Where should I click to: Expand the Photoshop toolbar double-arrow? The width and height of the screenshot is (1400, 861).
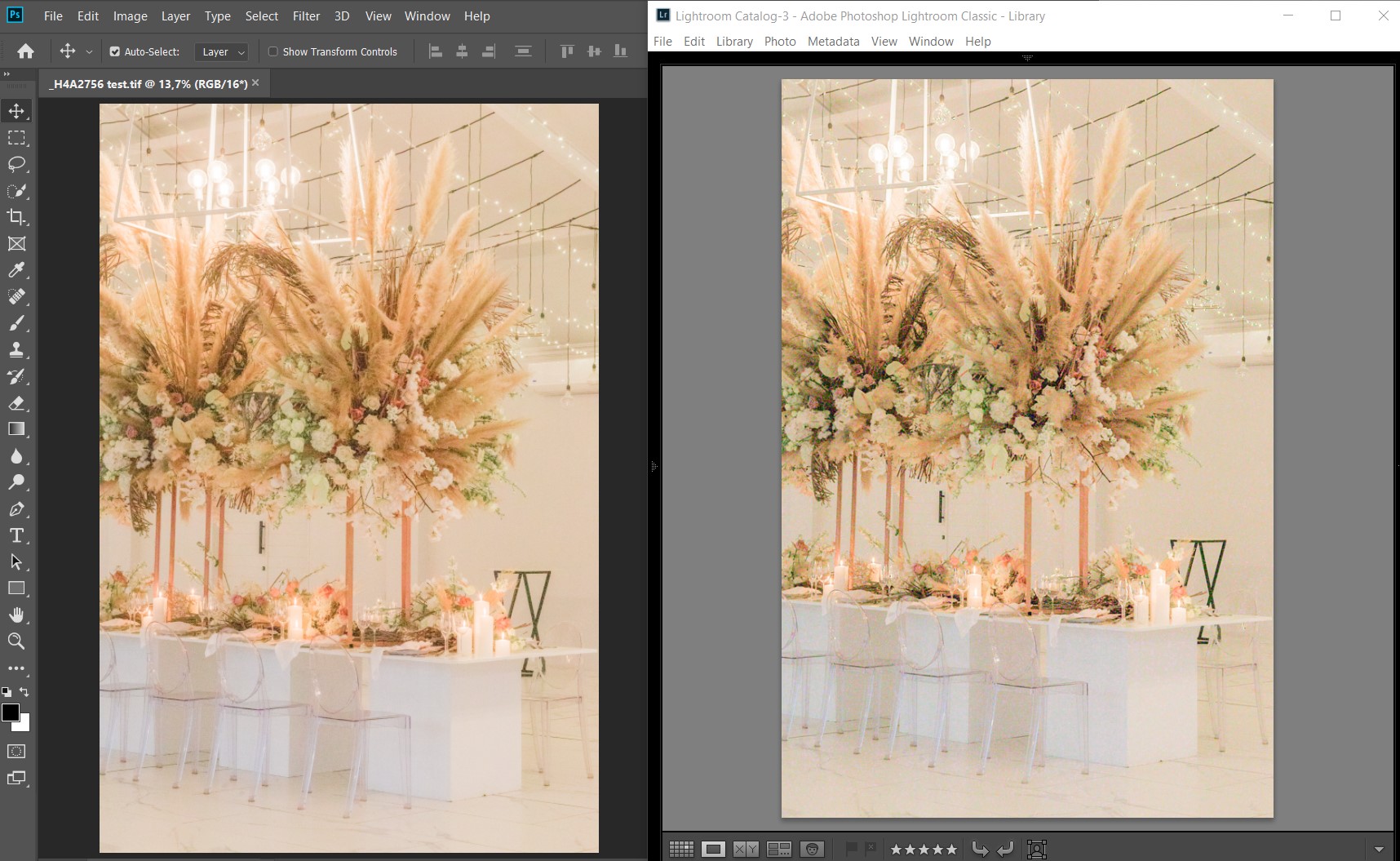pyautogui.click(x=7, y=74)
